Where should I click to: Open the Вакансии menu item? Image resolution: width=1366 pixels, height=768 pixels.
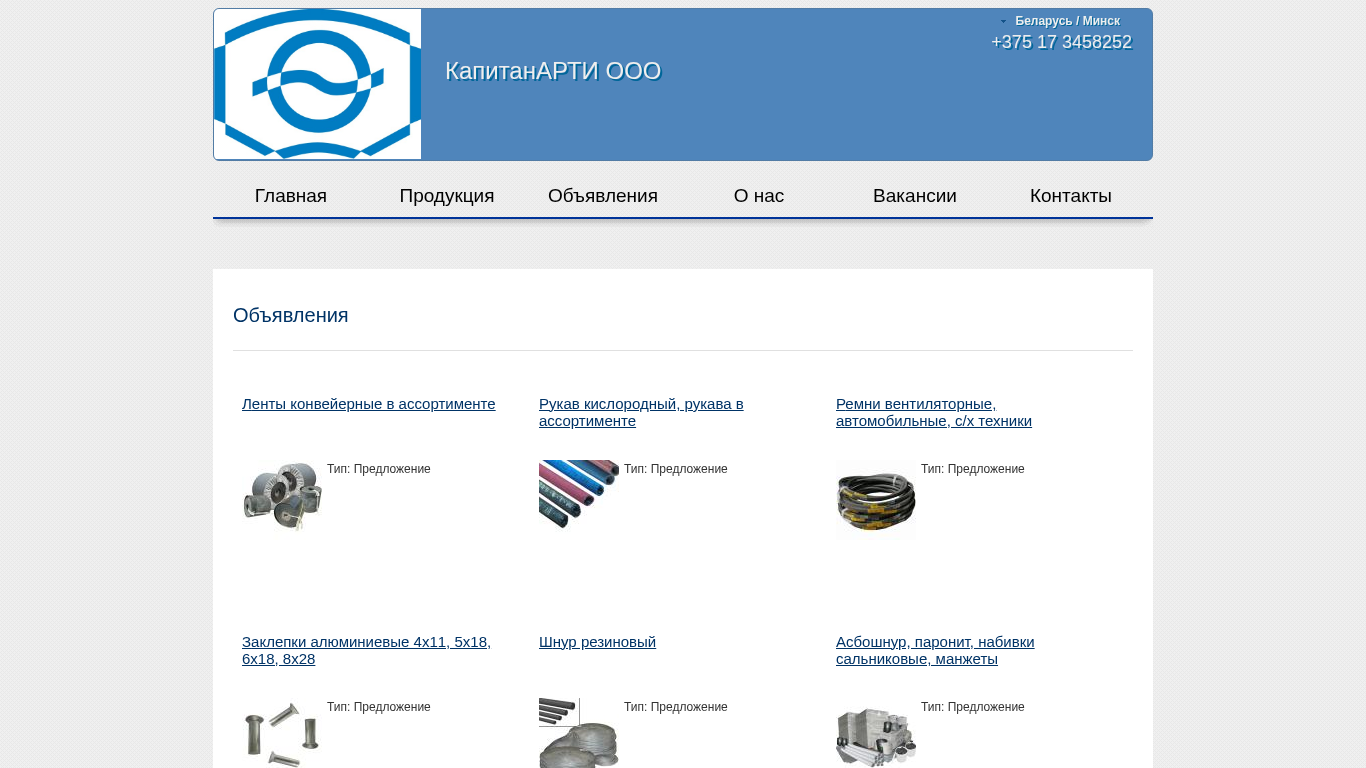(915, 196)
